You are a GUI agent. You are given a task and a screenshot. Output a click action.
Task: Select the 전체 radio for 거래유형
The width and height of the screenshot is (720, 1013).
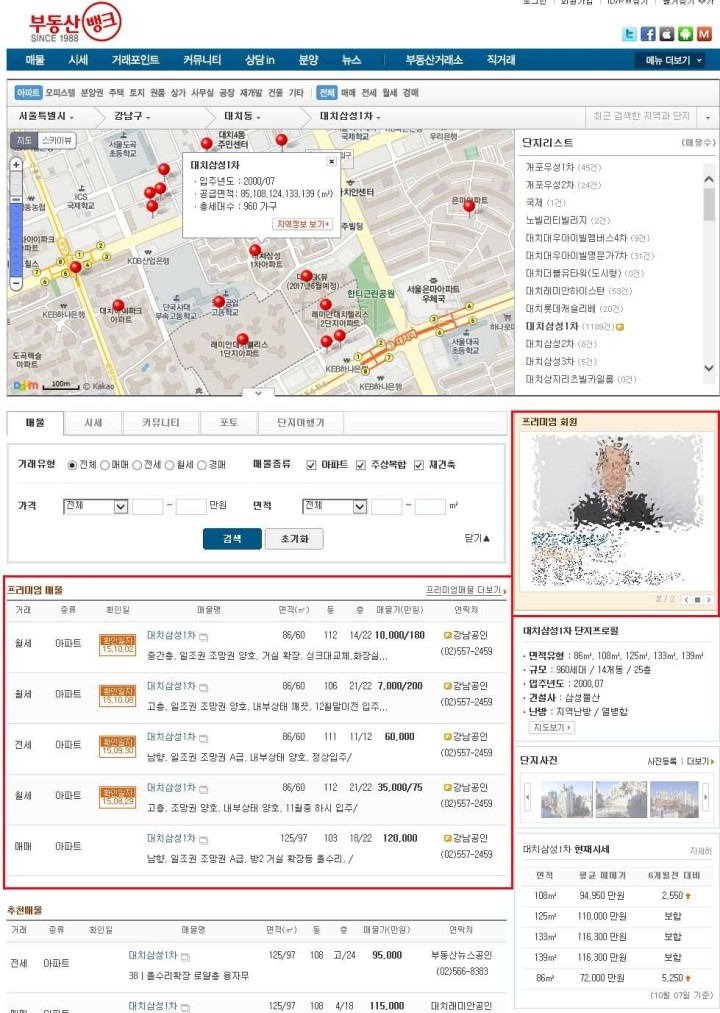click(72, 465)
